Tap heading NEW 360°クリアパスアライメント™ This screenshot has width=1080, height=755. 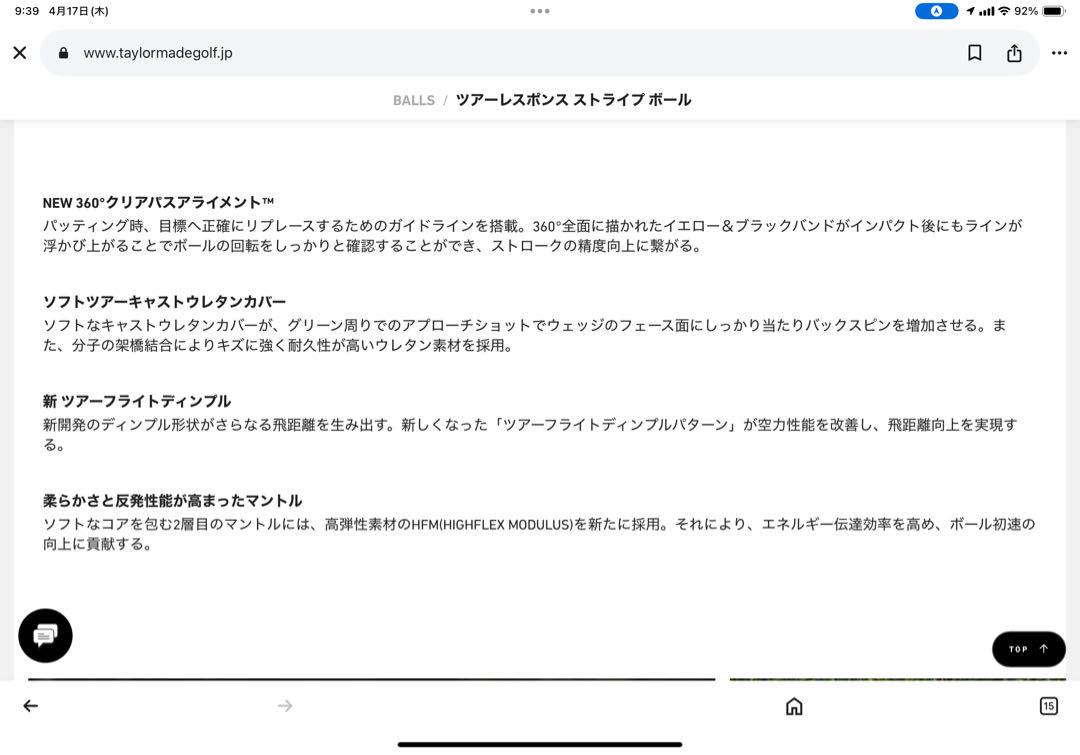158,203
